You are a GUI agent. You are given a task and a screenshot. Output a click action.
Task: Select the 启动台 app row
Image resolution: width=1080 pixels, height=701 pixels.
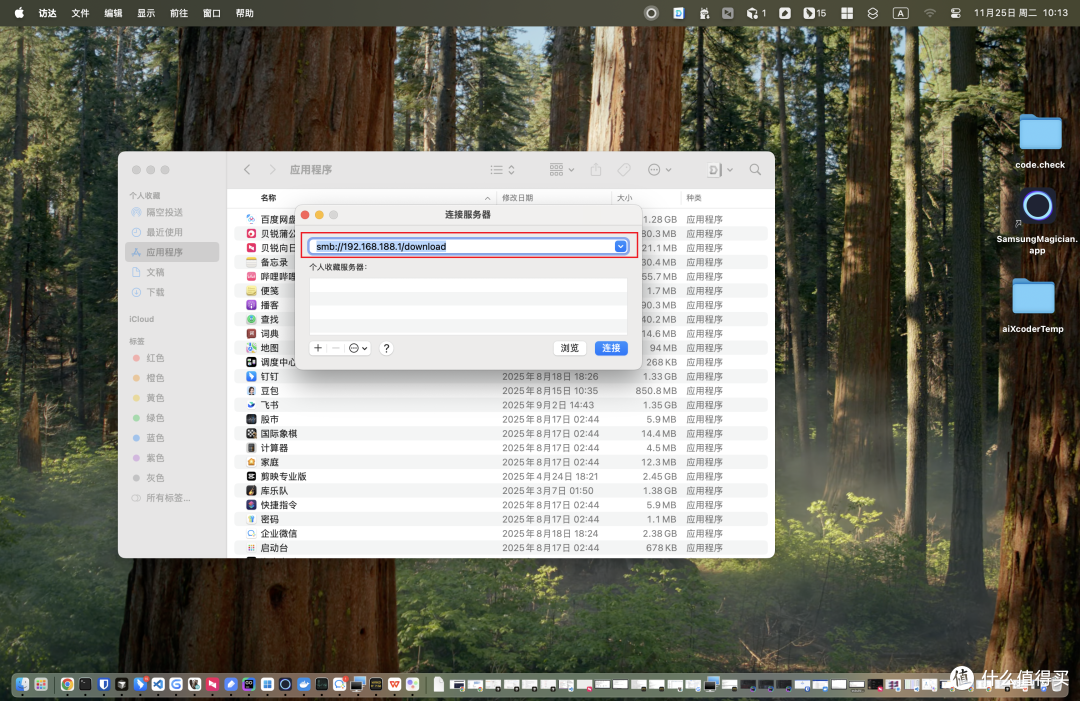click(501, 548)
